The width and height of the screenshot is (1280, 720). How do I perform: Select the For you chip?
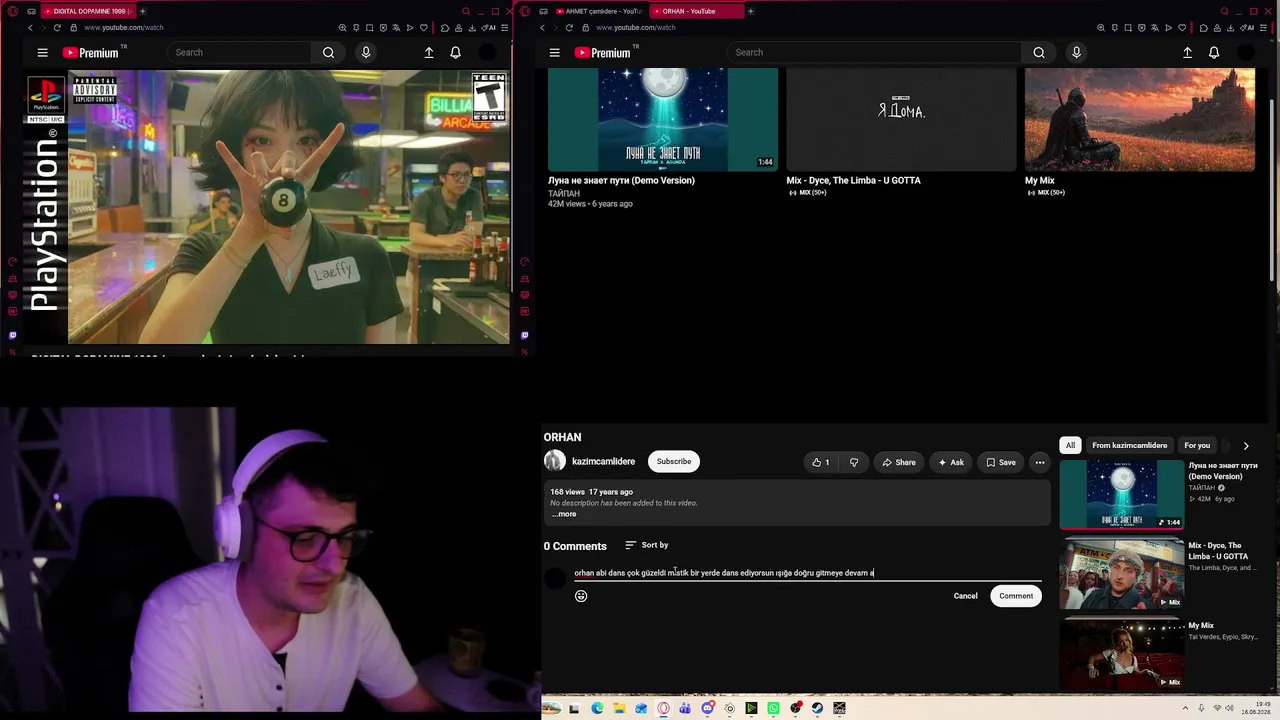[x=1197, y=446]
